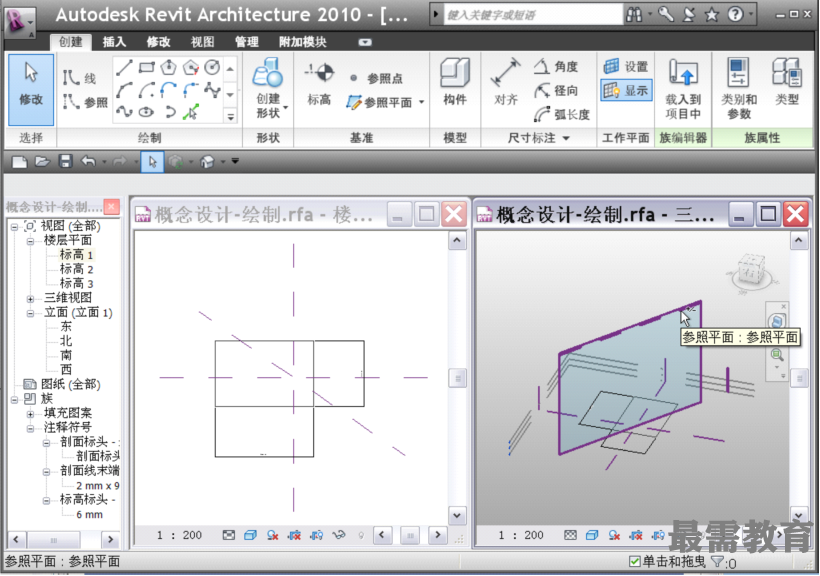Click the Level (标高) tool

pyautogui.click(x=319, y=84)
